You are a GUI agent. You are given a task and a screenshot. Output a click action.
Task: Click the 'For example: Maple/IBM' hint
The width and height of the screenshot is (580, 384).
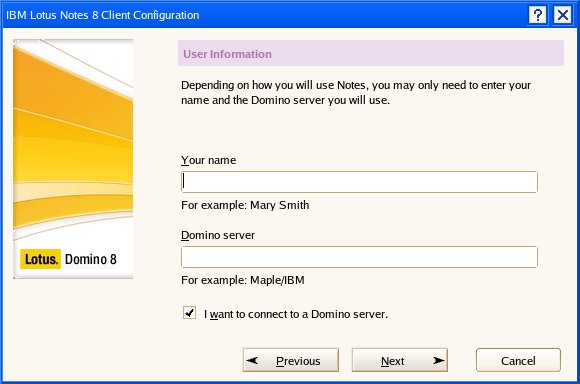(243, 280)
